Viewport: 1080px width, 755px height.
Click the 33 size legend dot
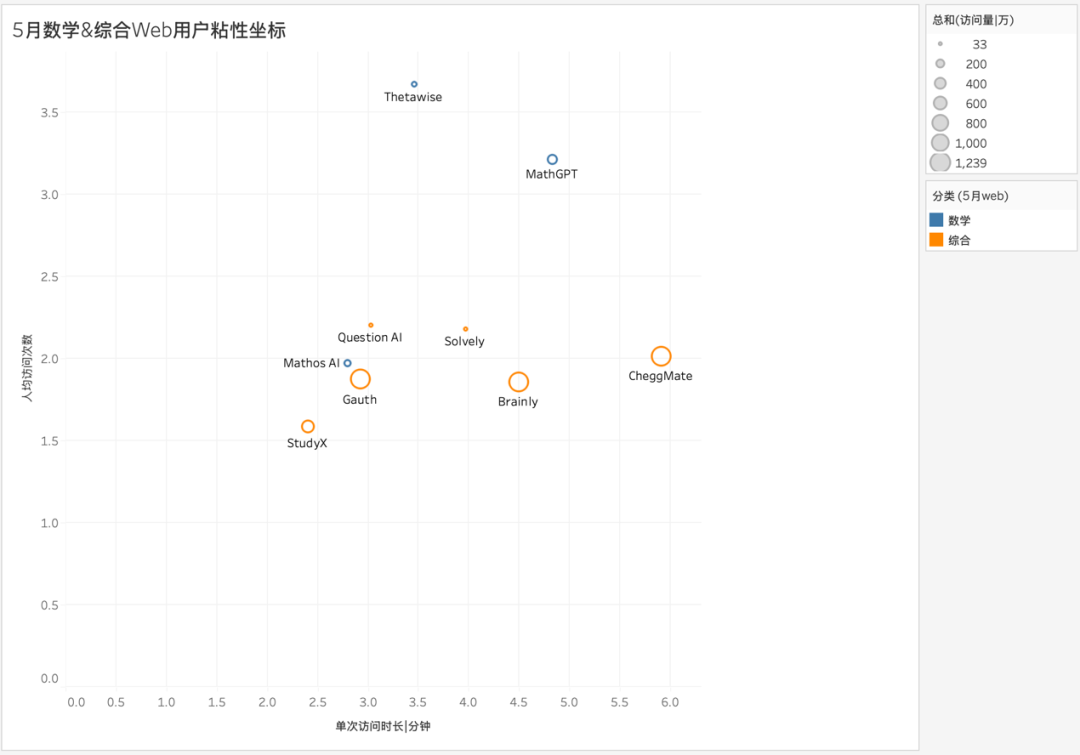[940, 44]
